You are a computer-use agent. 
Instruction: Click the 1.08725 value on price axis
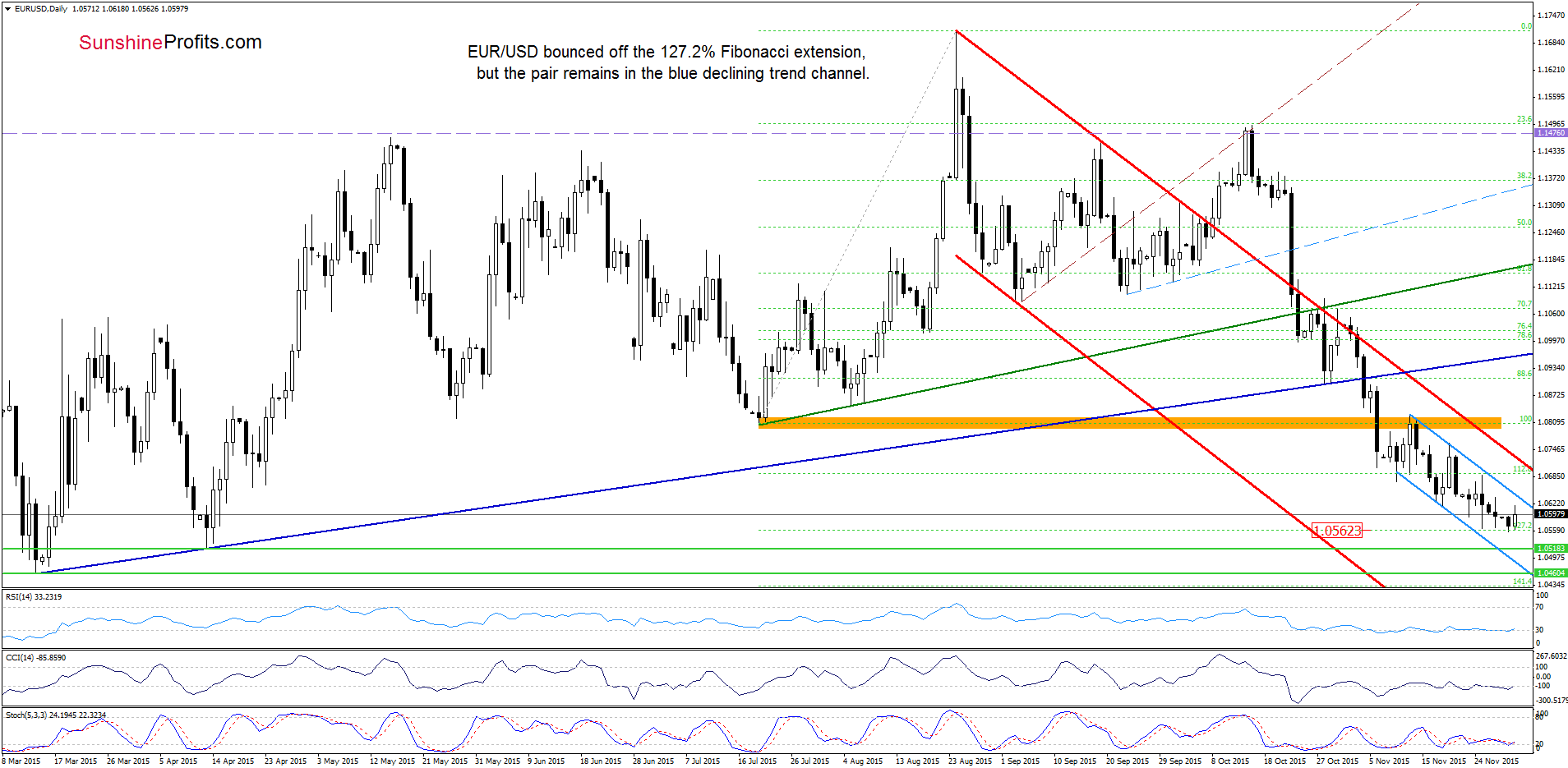pos(1551,395)
